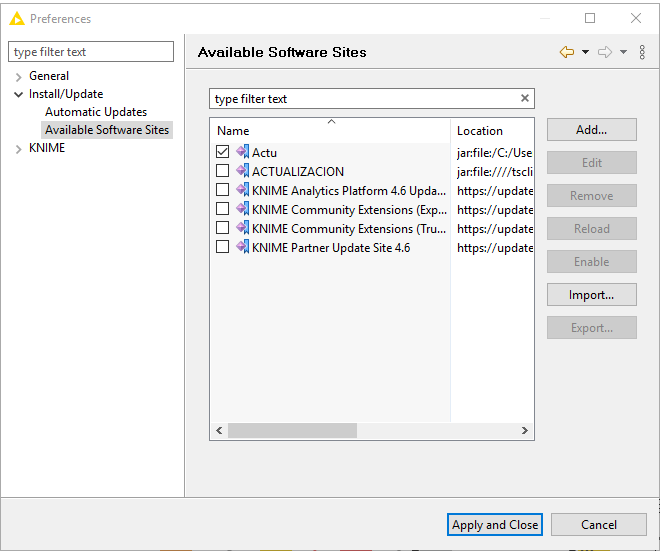The width and height of the screenshot is (660, 551).
Task: Uncheck the Actu site checkbox
Action: tap(222, 152)
